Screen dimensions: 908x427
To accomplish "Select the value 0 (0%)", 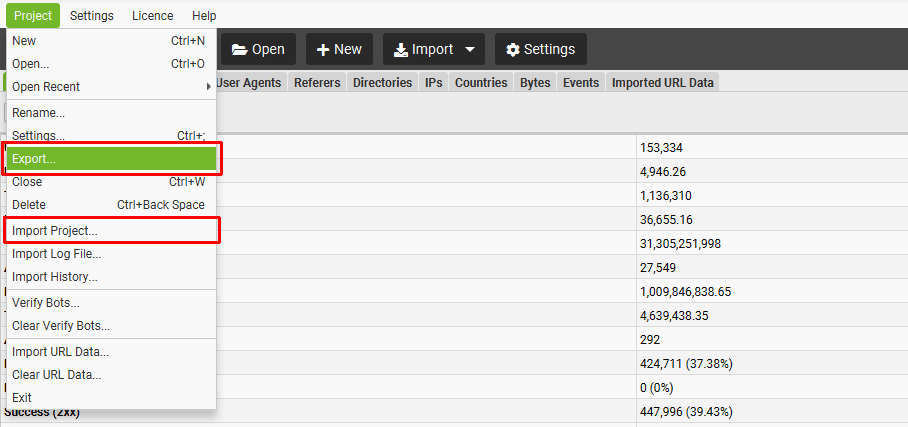I will pos(657,388).
